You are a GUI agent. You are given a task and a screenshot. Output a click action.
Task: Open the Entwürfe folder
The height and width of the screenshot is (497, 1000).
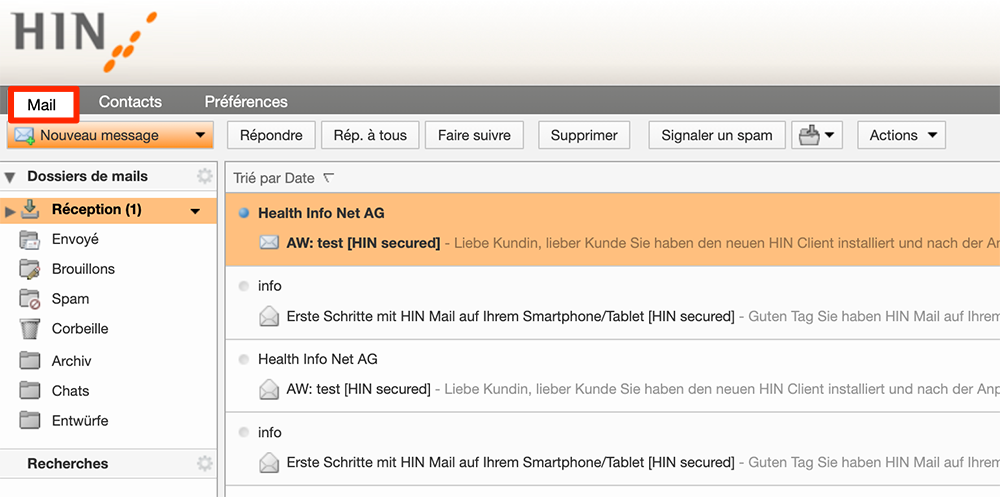pos(80,420)
